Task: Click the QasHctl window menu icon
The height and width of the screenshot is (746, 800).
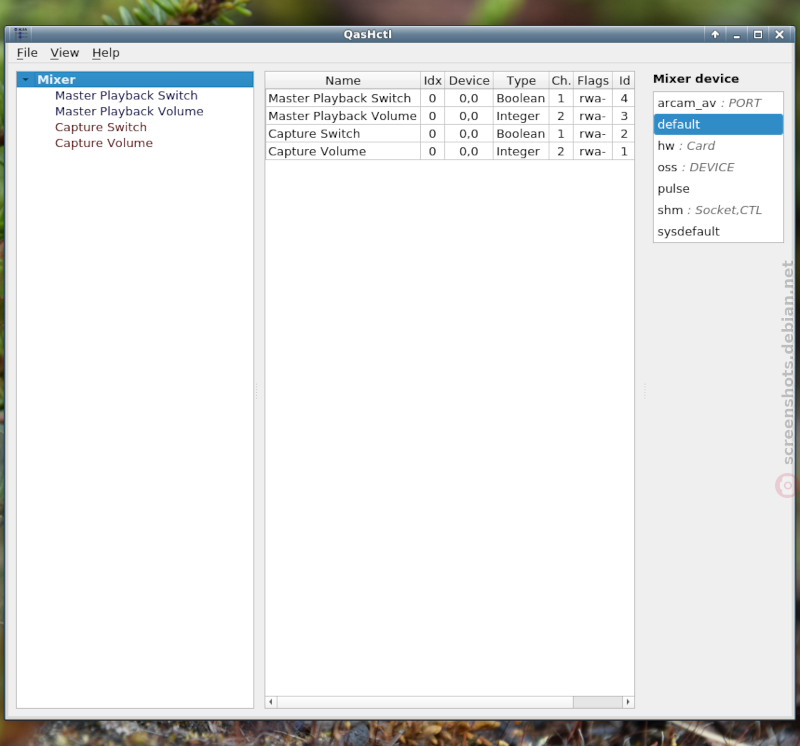Action: (20, 34)
